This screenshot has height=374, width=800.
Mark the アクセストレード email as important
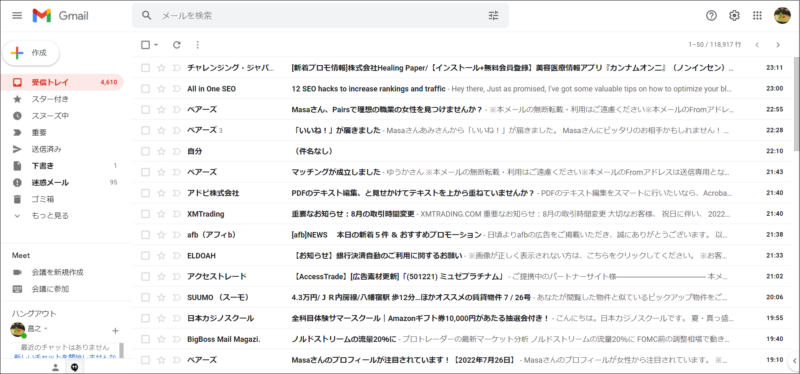177,277
